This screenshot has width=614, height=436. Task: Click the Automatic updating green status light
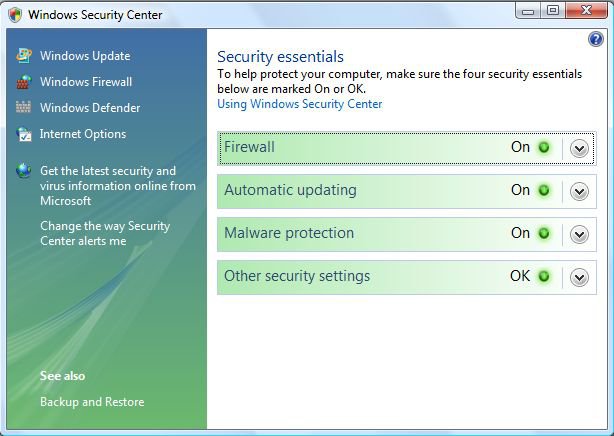(x=544, y=190)
